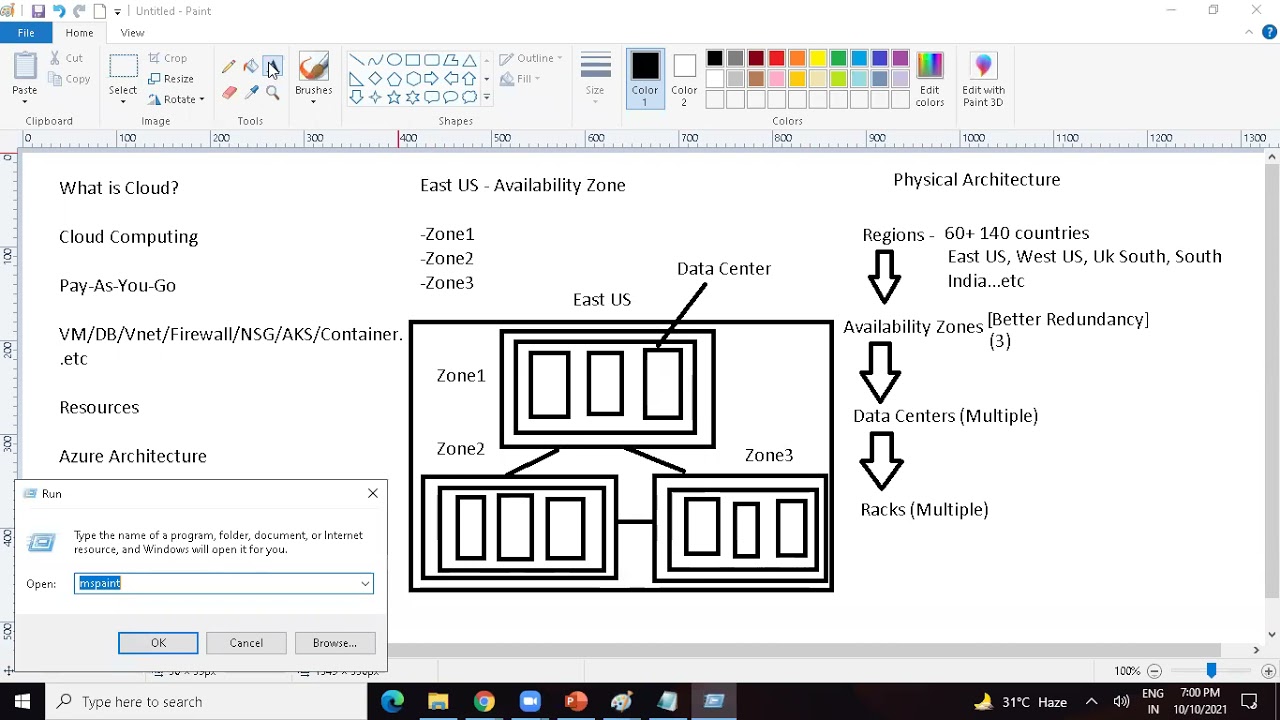1280x720 pixels.
Task: Choose the Rounded rectangle shape
Action: [432, 60]
